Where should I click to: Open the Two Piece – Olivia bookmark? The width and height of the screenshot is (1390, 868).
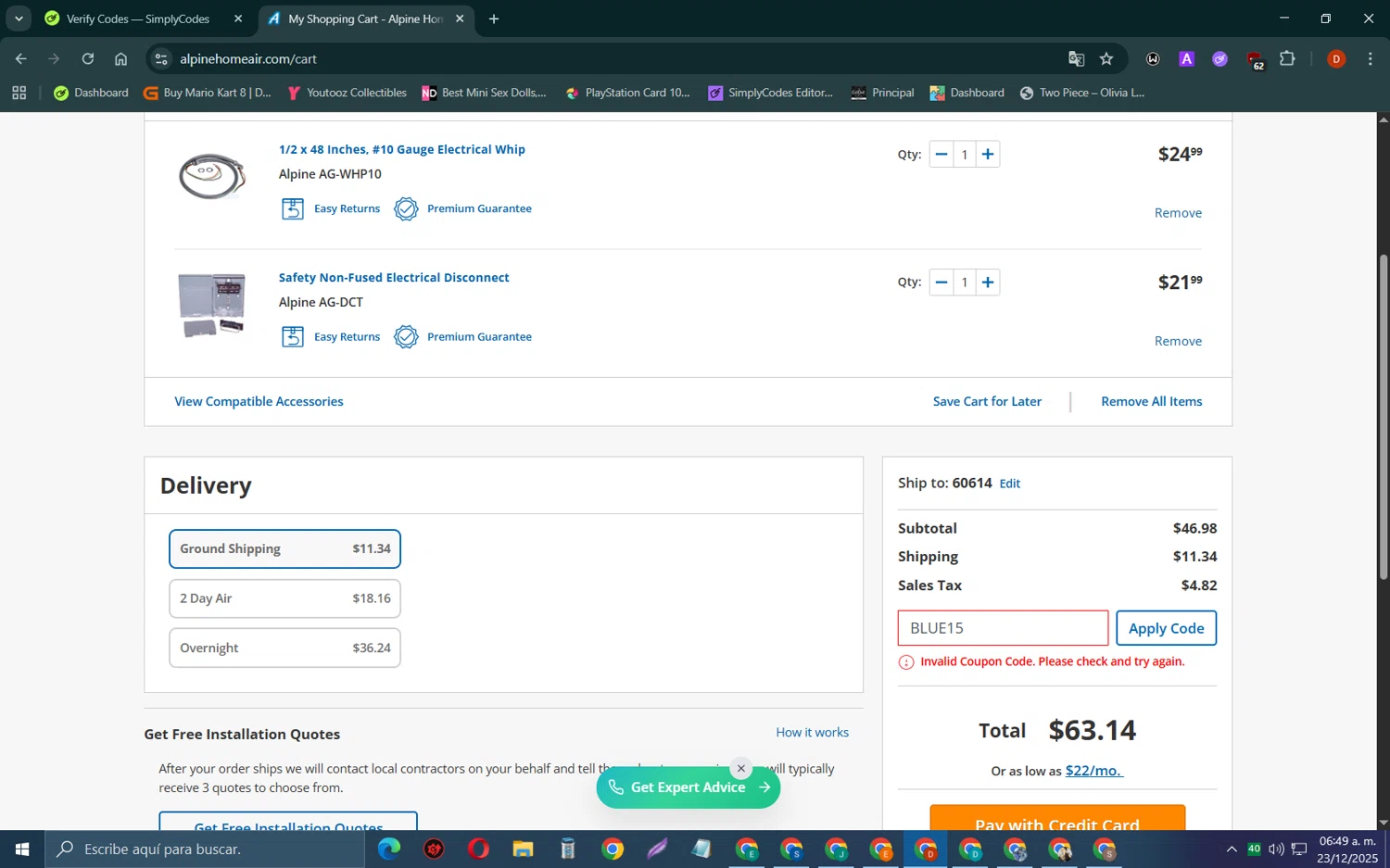pos(1082,93)
